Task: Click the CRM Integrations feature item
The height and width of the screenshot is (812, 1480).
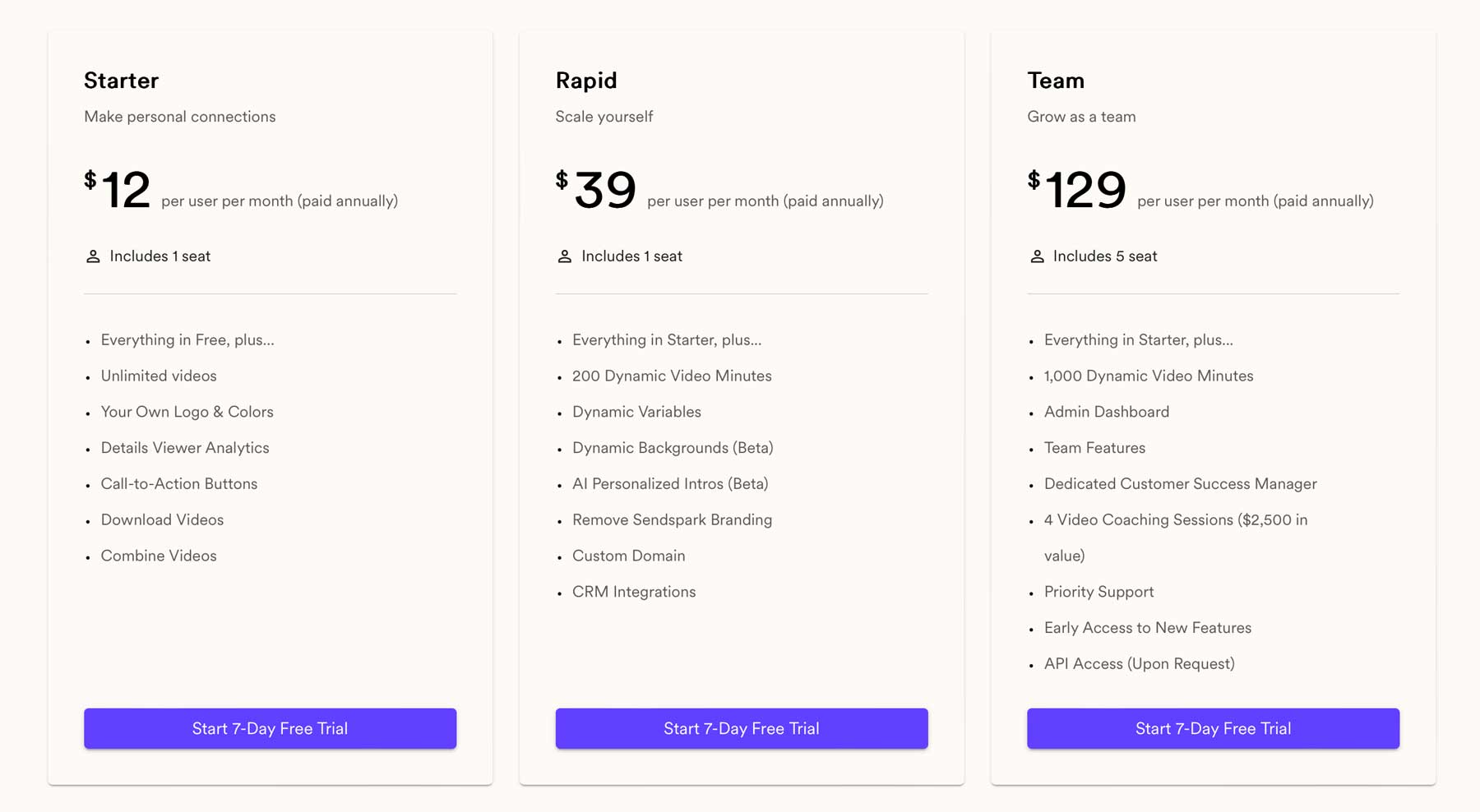Action: click(x=633, y=592)
